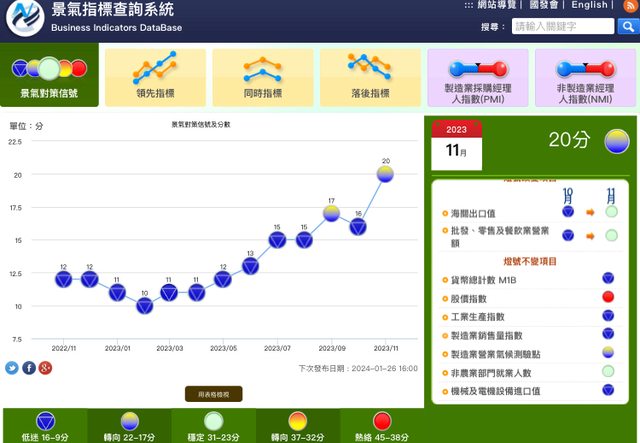Click the site logo in header

[x=24, y=19]
